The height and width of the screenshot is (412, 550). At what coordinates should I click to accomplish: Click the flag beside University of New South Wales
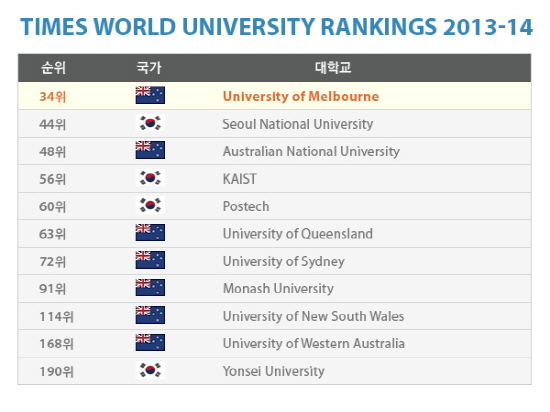tap(150, 315)
